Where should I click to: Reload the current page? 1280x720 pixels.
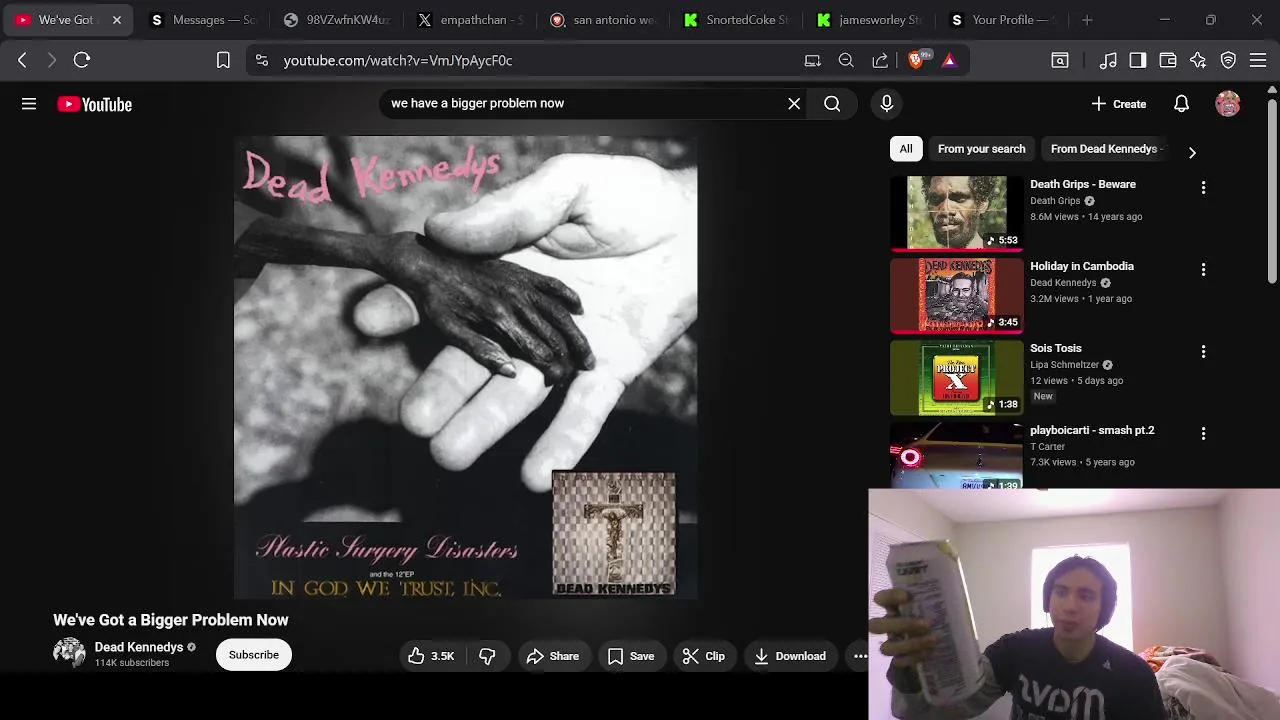(x=82, y=60)
